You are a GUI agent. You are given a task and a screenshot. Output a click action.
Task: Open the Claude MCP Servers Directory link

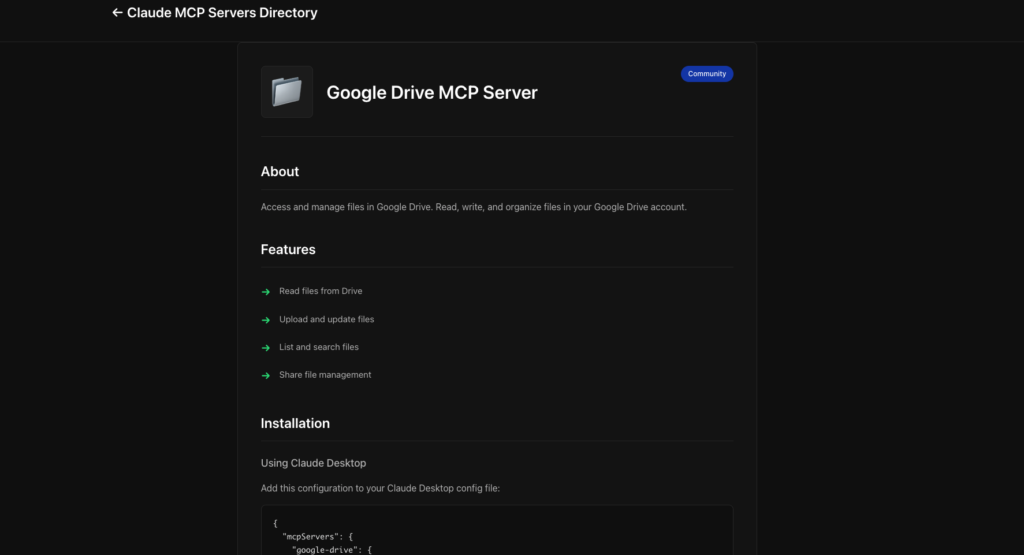coord(221,13)
